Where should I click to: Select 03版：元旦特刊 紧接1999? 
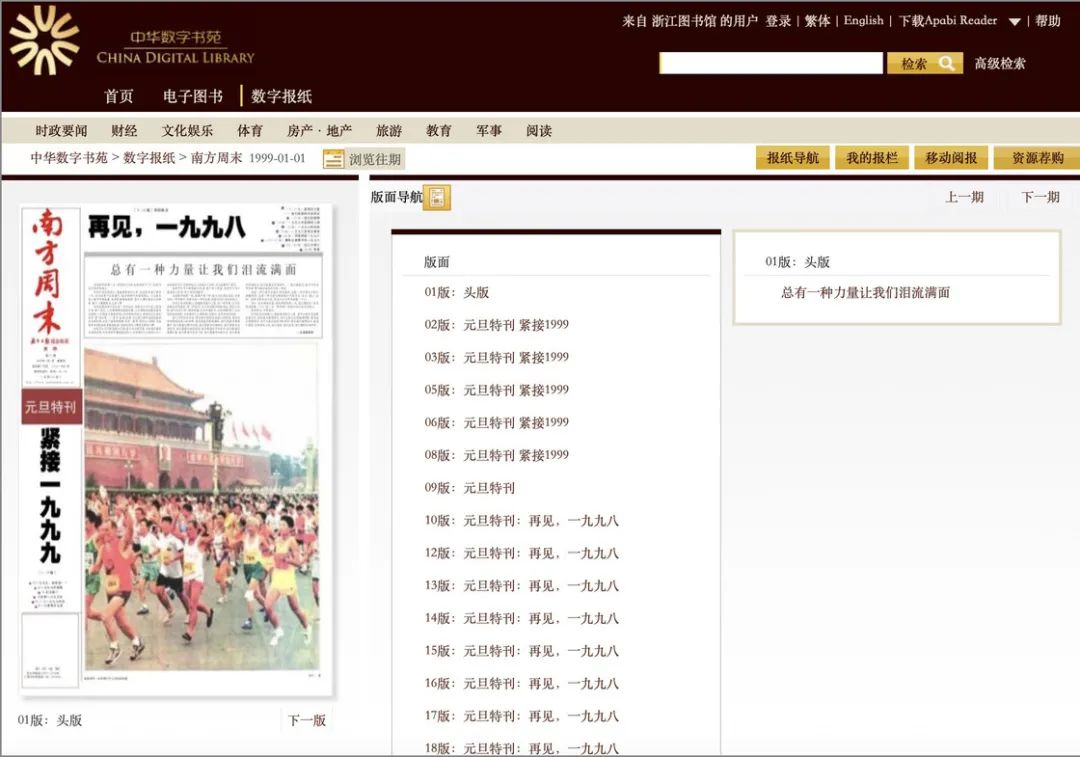(497, 357)
